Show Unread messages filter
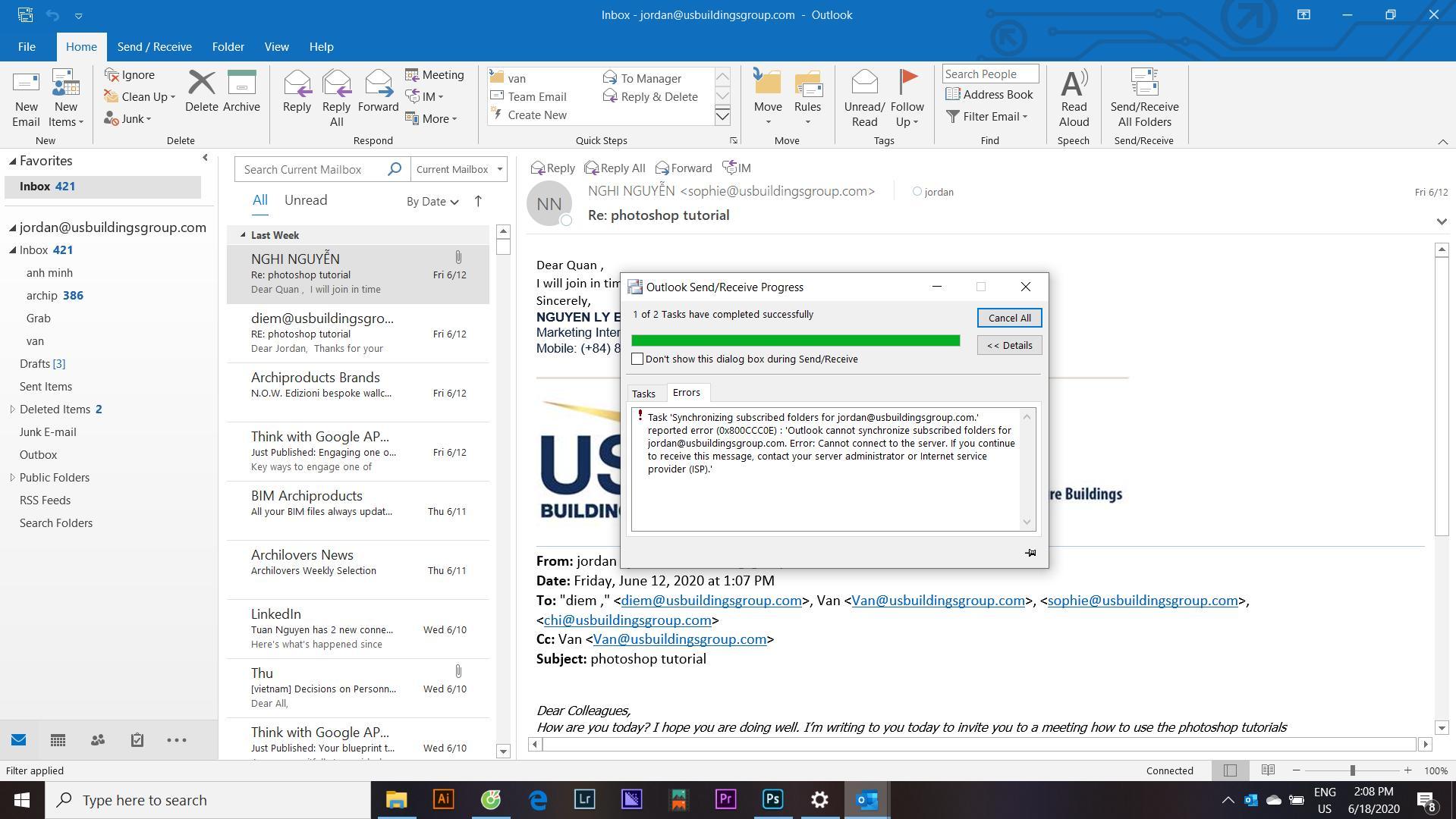The width and height of the screenshot is (1456, 819). pos(306,200)
